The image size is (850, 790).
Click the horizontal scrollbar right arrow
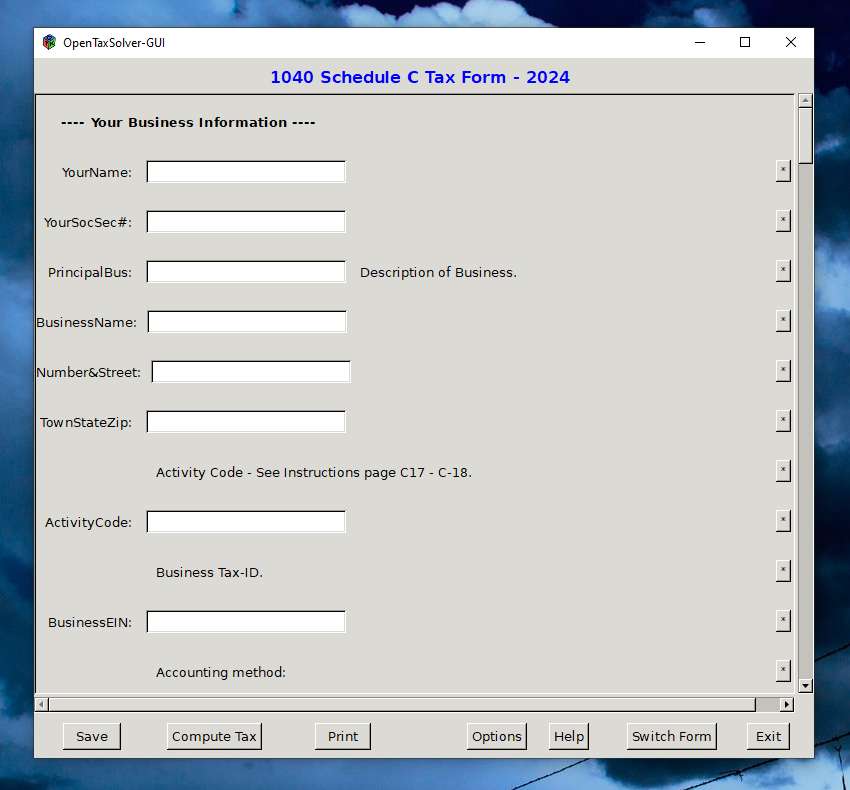pos(786,704)
